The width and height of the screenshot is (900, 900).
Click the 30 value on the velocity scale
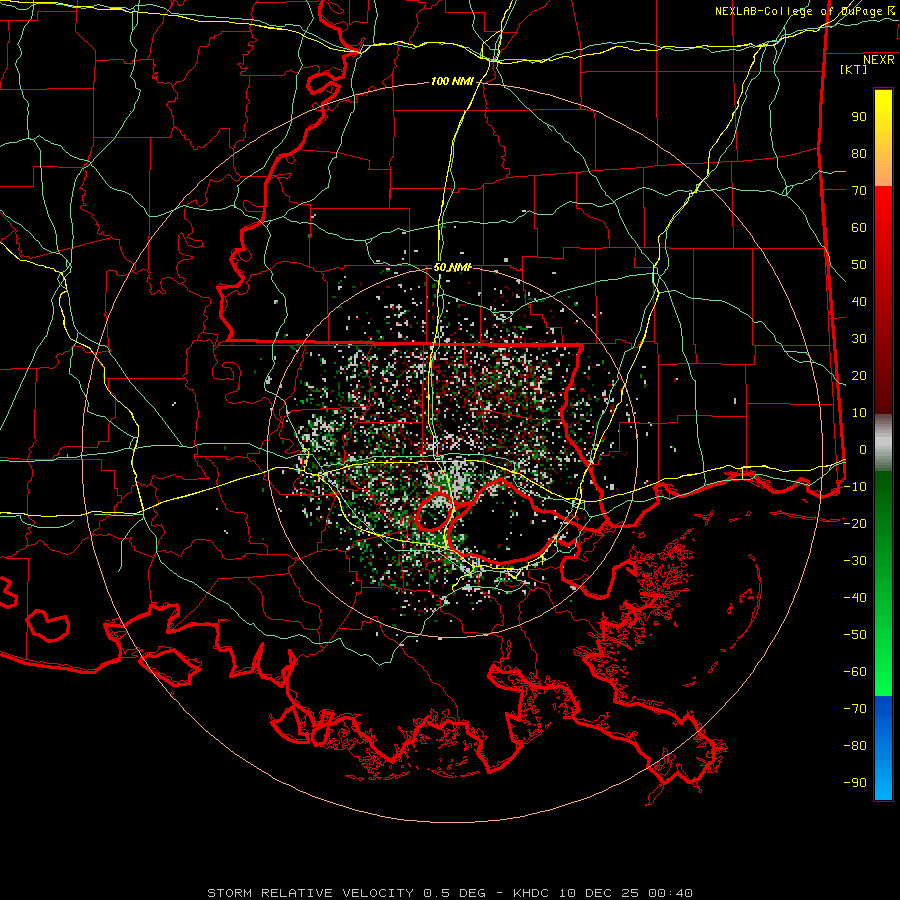859,339
